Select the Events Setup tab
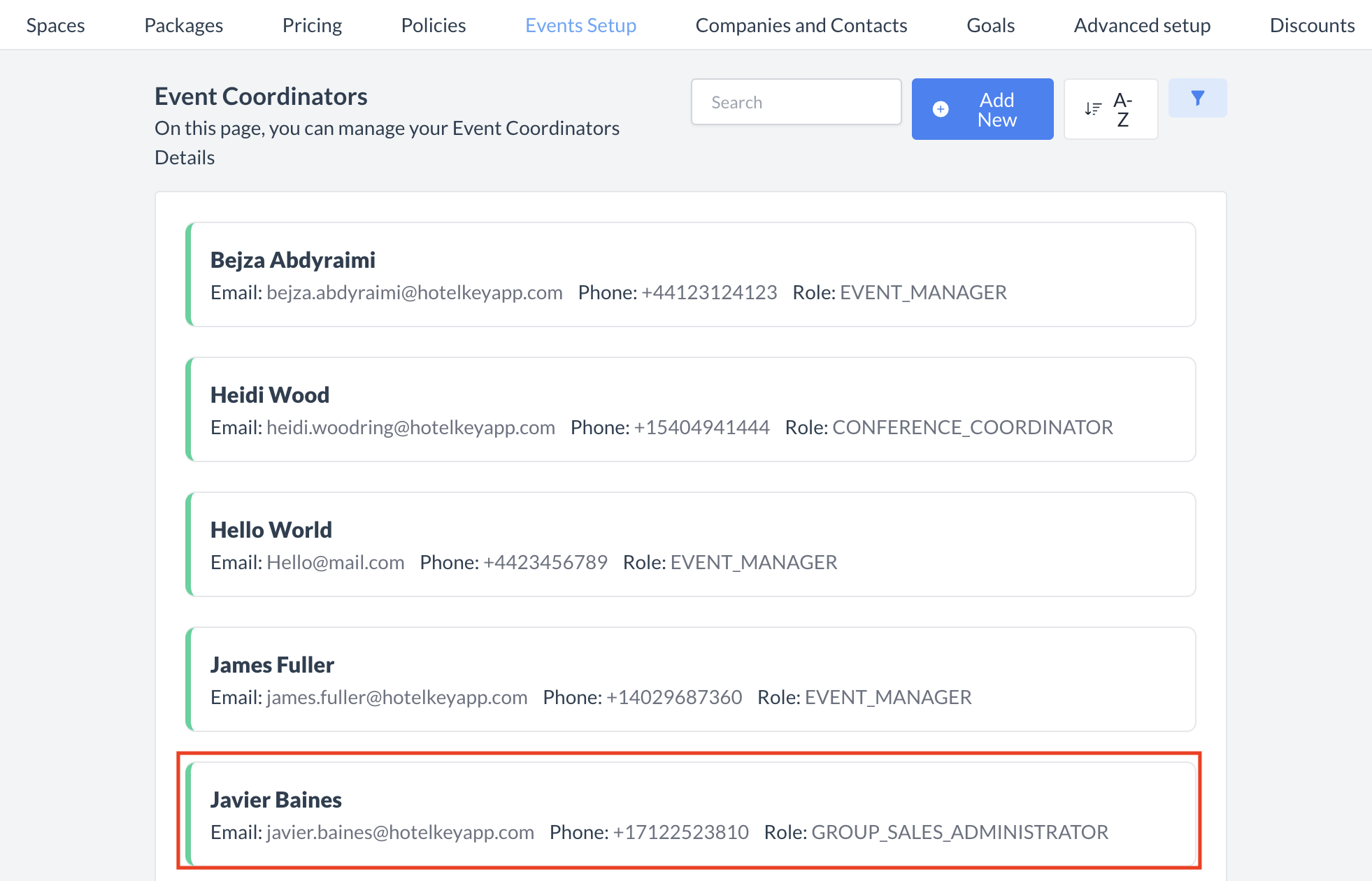This screenshot has height=881, width=1372. [580, 24]
